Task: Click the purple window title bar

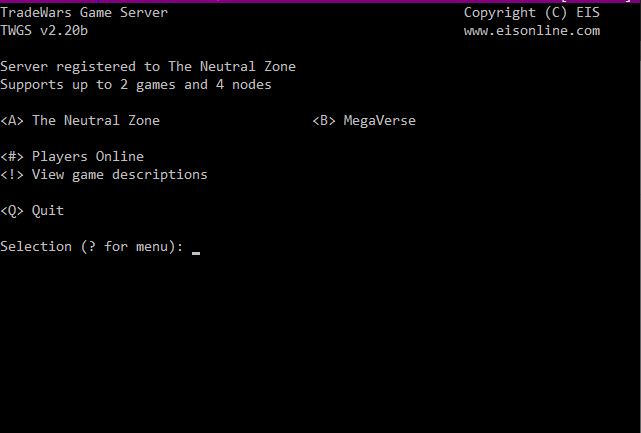Action: pyautogui.click(x=320, y=1)
